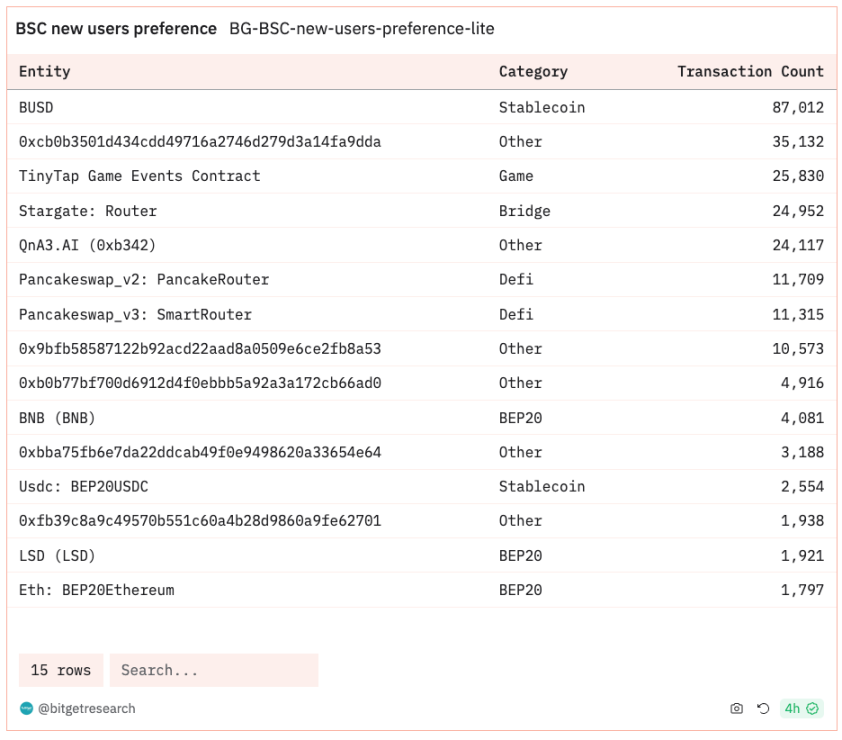Select the Stargate: Router entity cell
This screenshot has height=740, width=842.
pyautogui.click(x=88, y=211)
